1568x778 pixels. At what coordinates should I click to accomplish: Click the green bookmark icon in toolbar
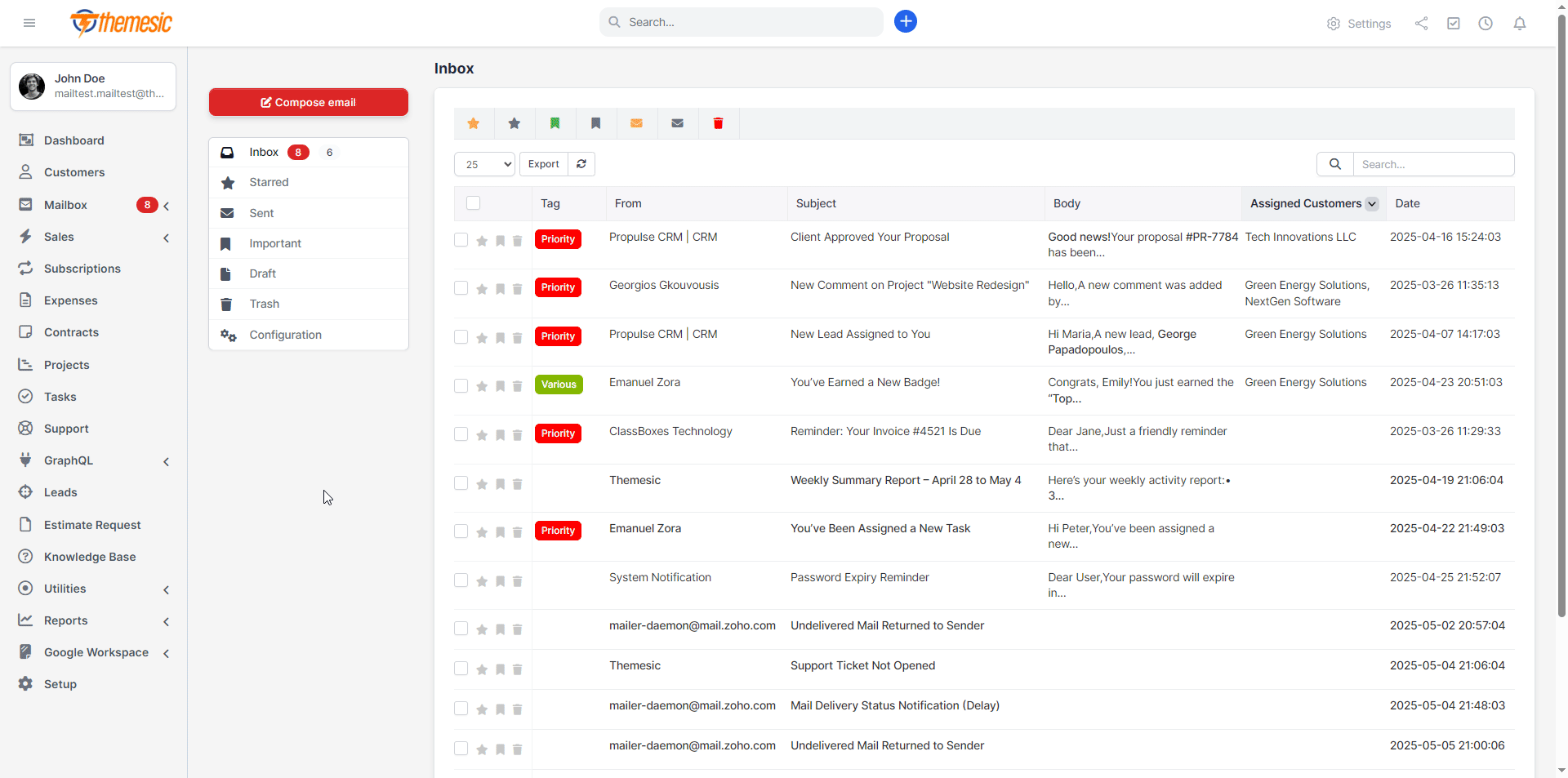click(x=555, y=123)
